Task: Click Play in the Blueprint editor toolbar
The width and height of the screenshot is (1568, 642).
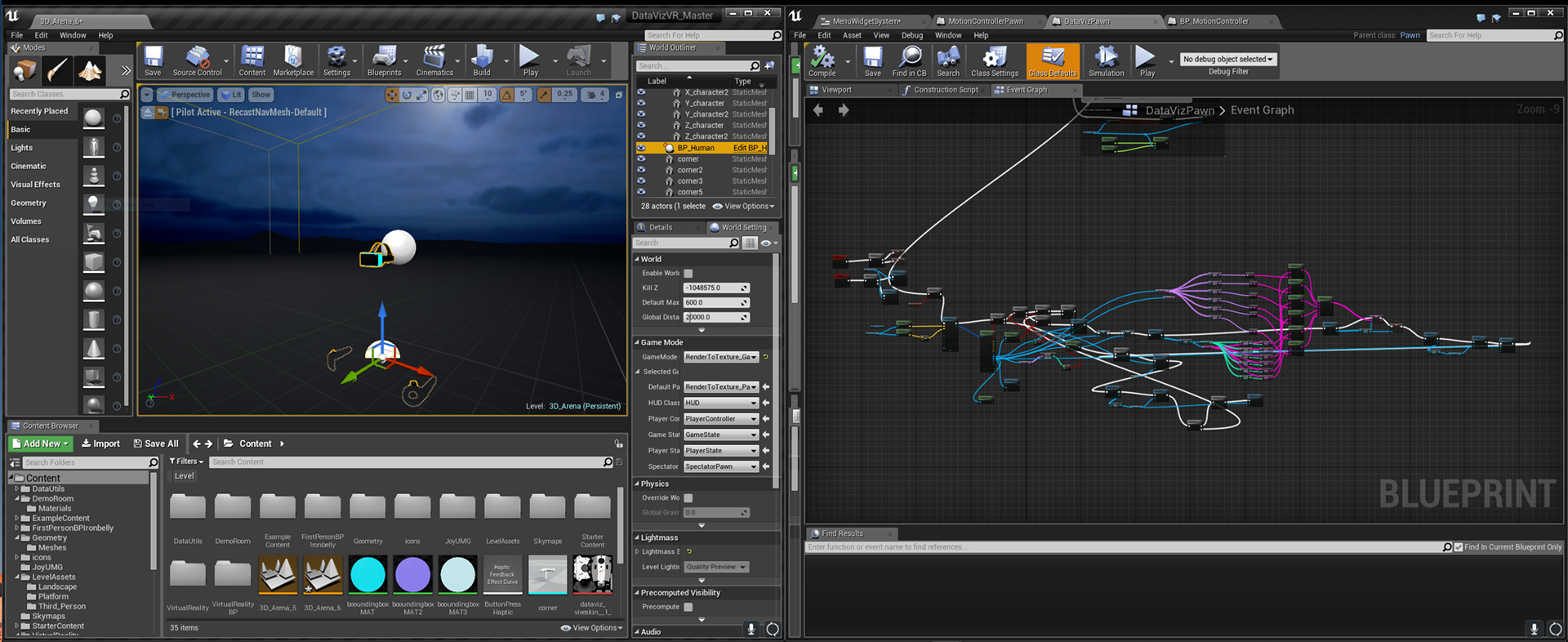Action: 1147,61
